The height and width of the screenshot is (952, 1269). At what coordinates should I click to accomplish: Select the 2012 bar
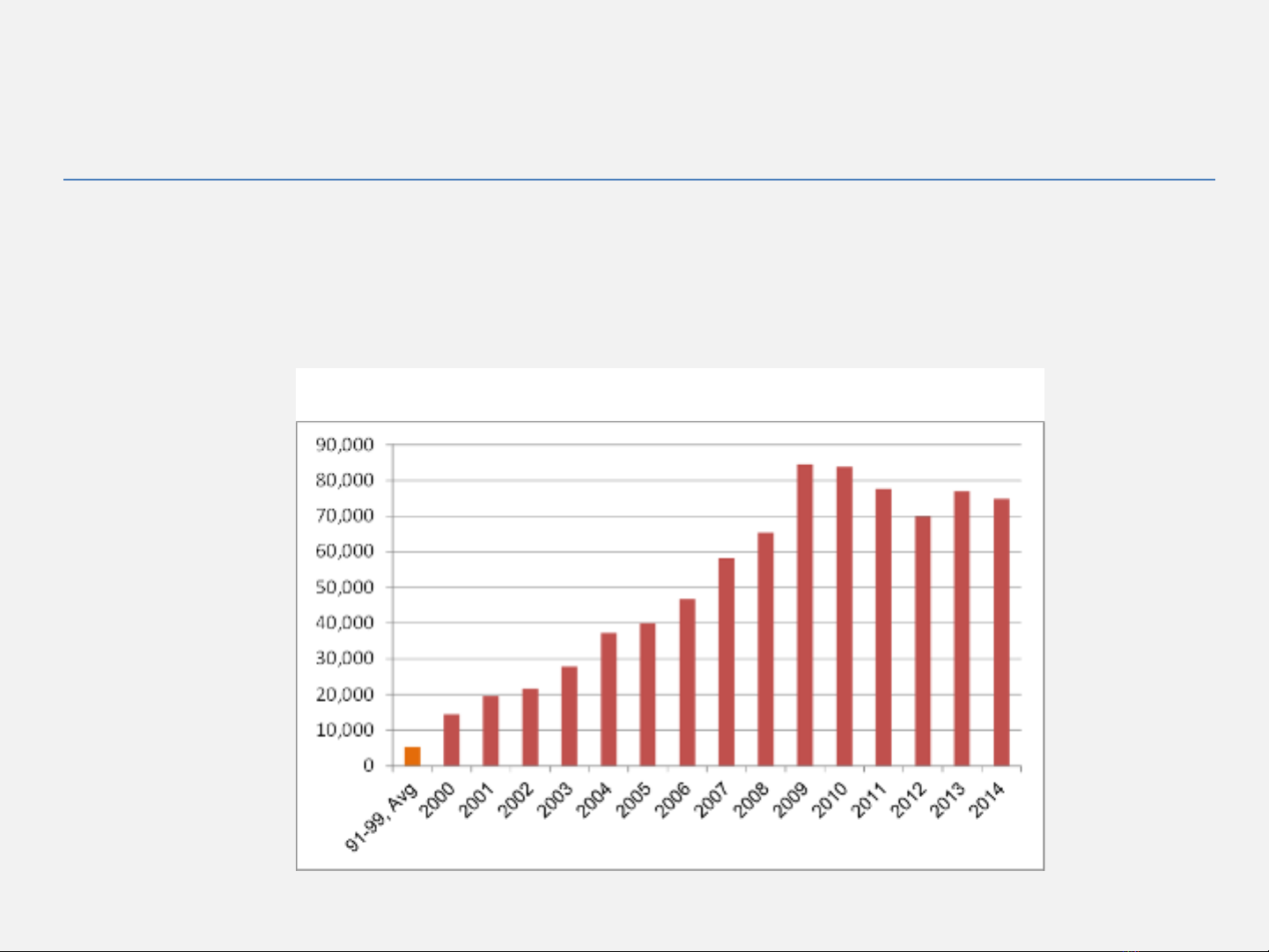(923, 641)
